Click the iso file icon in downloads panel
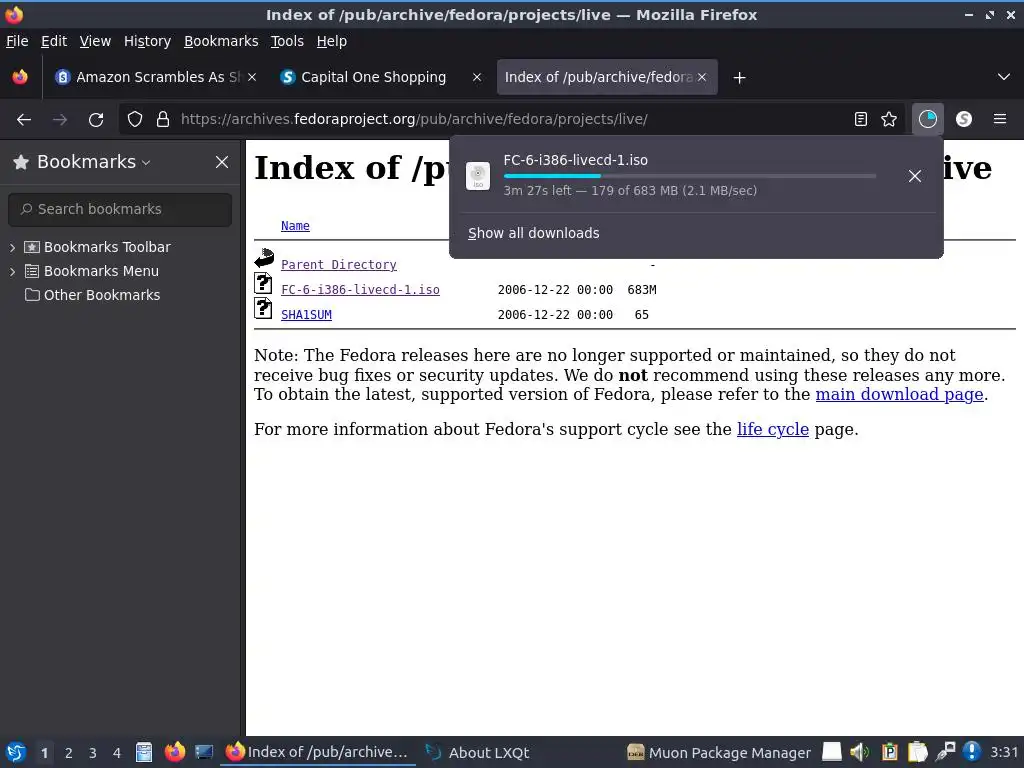The height and width of the screenshot is (768, 1024). (x=477, y=176)
